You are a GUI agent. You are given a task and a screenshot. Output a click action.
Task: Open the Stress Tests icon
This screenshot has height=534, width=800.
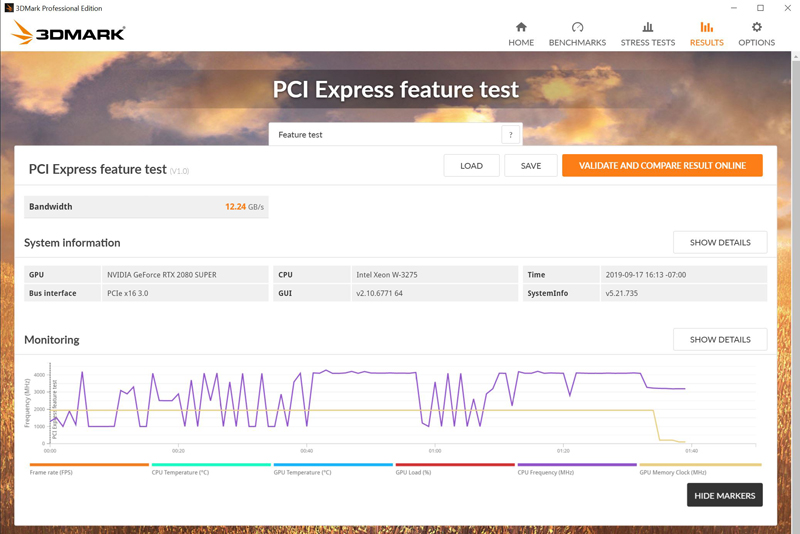tap(647, 27)
